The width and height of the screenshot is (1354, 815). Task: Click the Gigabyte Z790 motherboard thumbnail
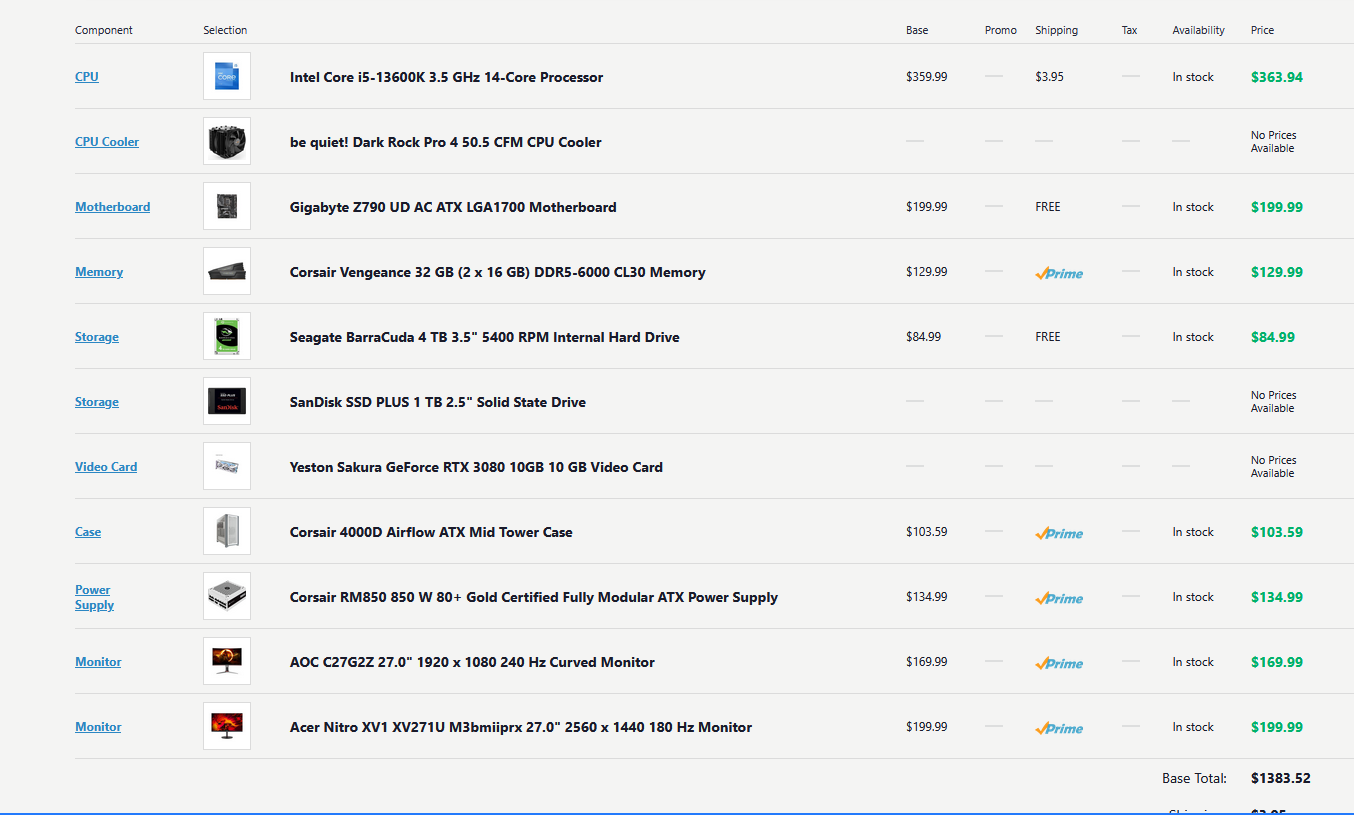227,206
